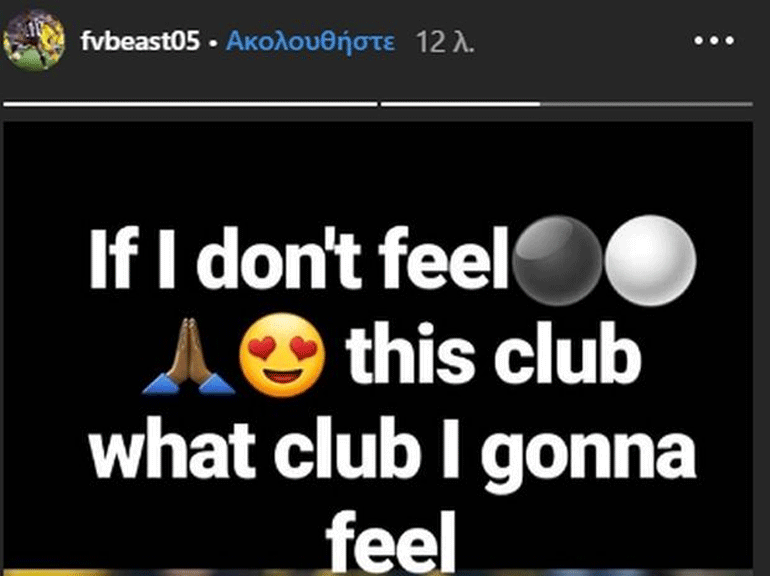Viewport: 770px width, 576px height.
Task: Click the fvbeast05 username
Action: (x=140, y=41)
